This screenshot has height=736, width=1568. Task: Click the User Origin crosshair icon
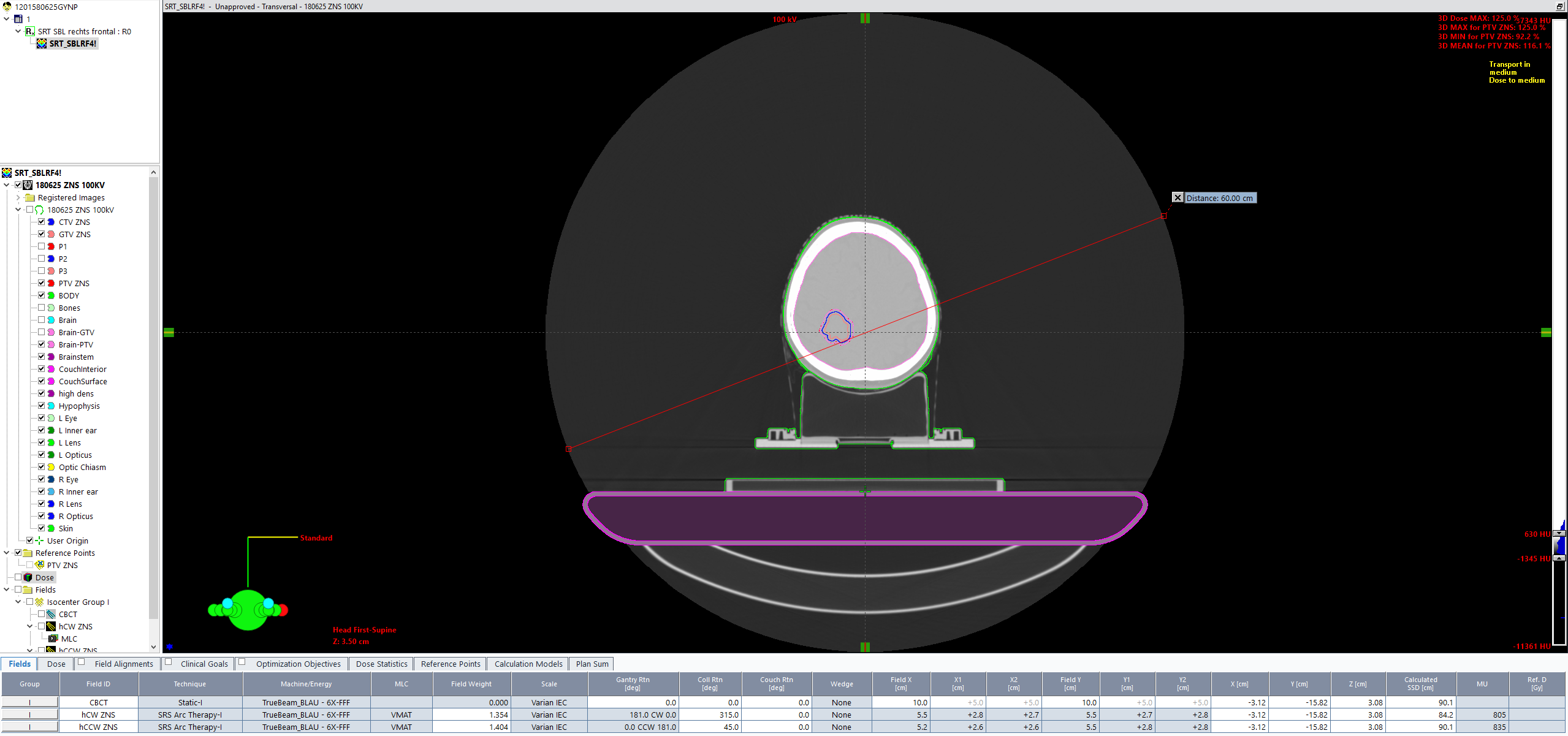(39, 541)
